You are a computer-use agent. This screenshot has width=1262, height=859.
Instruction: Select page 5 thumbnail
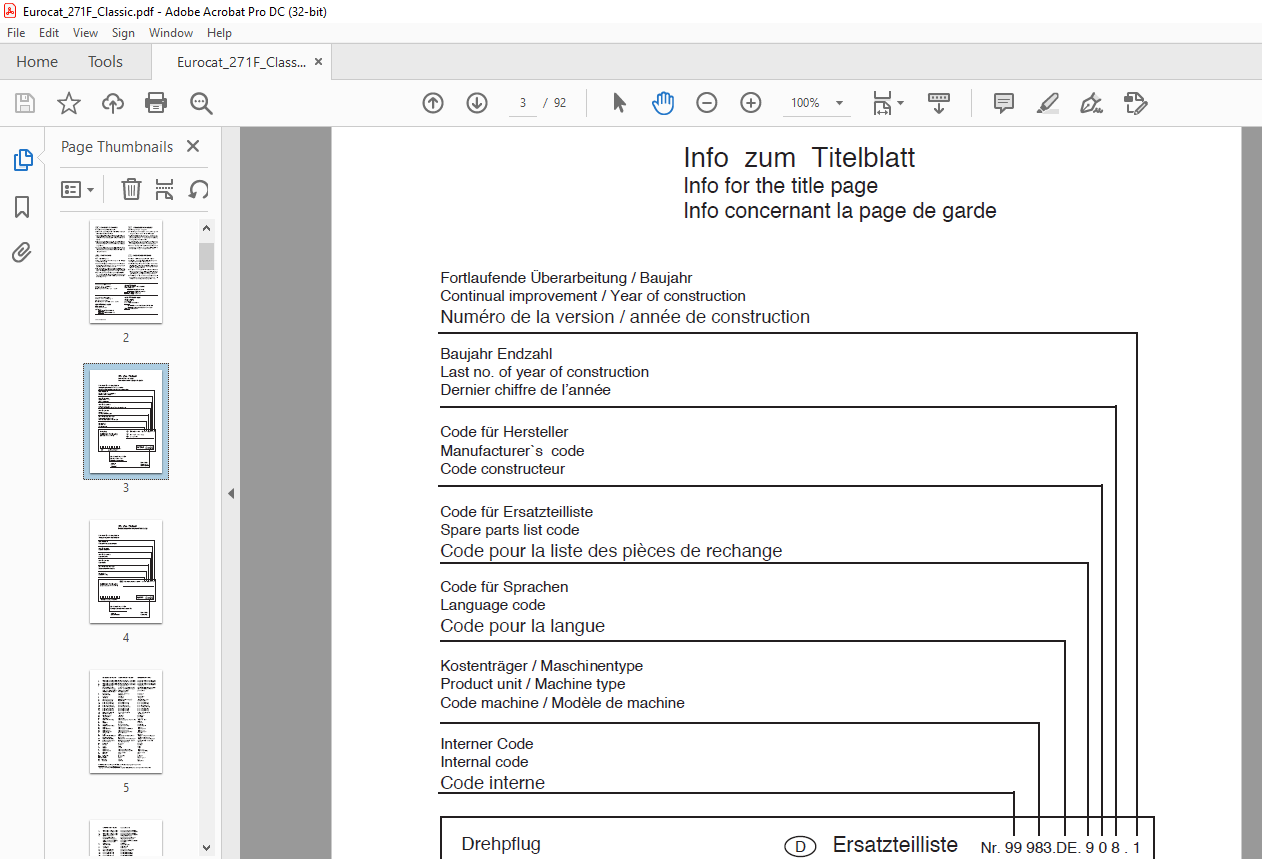click(126, 721)
